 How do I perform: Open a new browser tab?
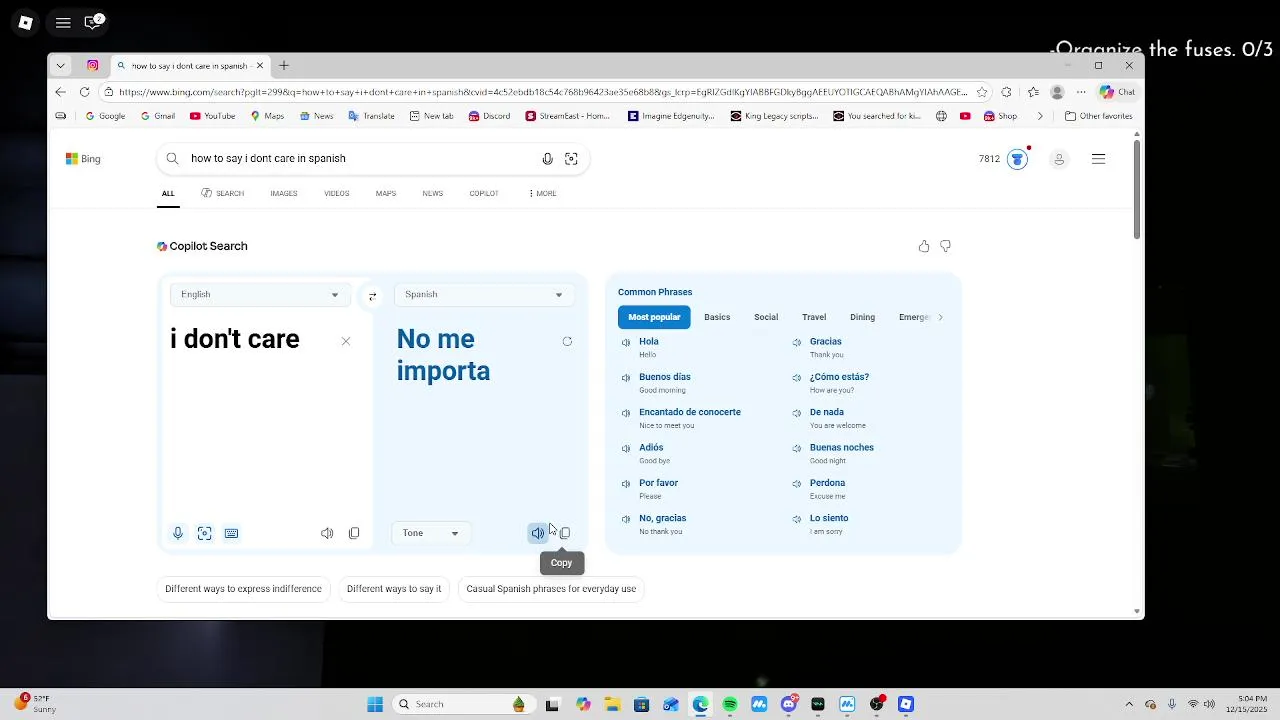(x=284, y=66)
